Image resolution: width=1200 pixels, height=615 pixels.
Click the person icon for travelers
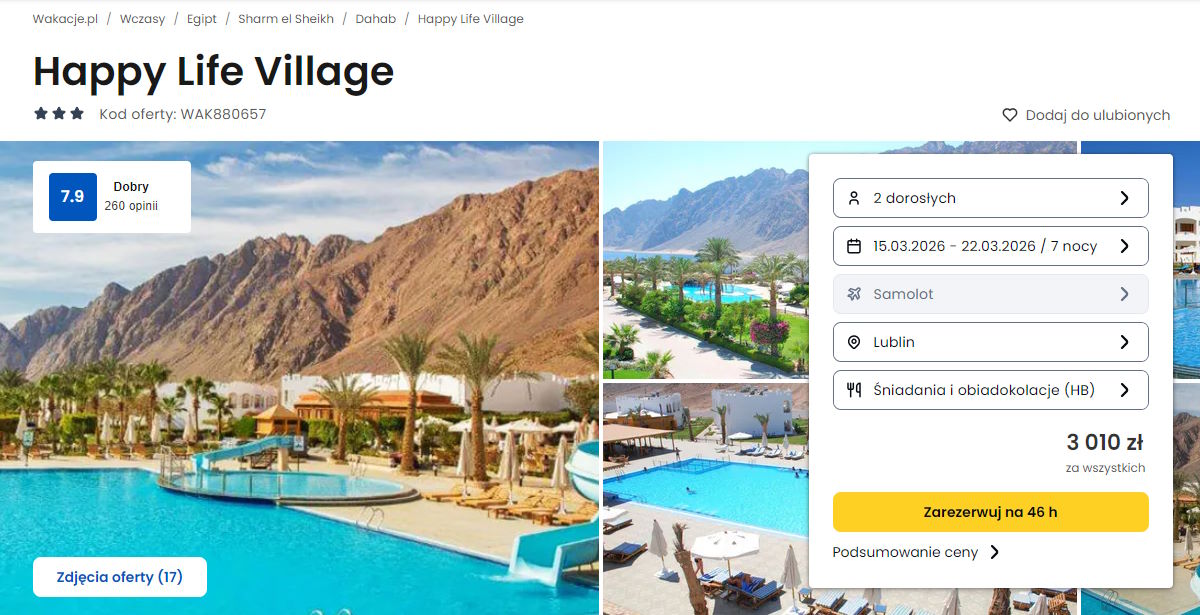pos(854,198)
